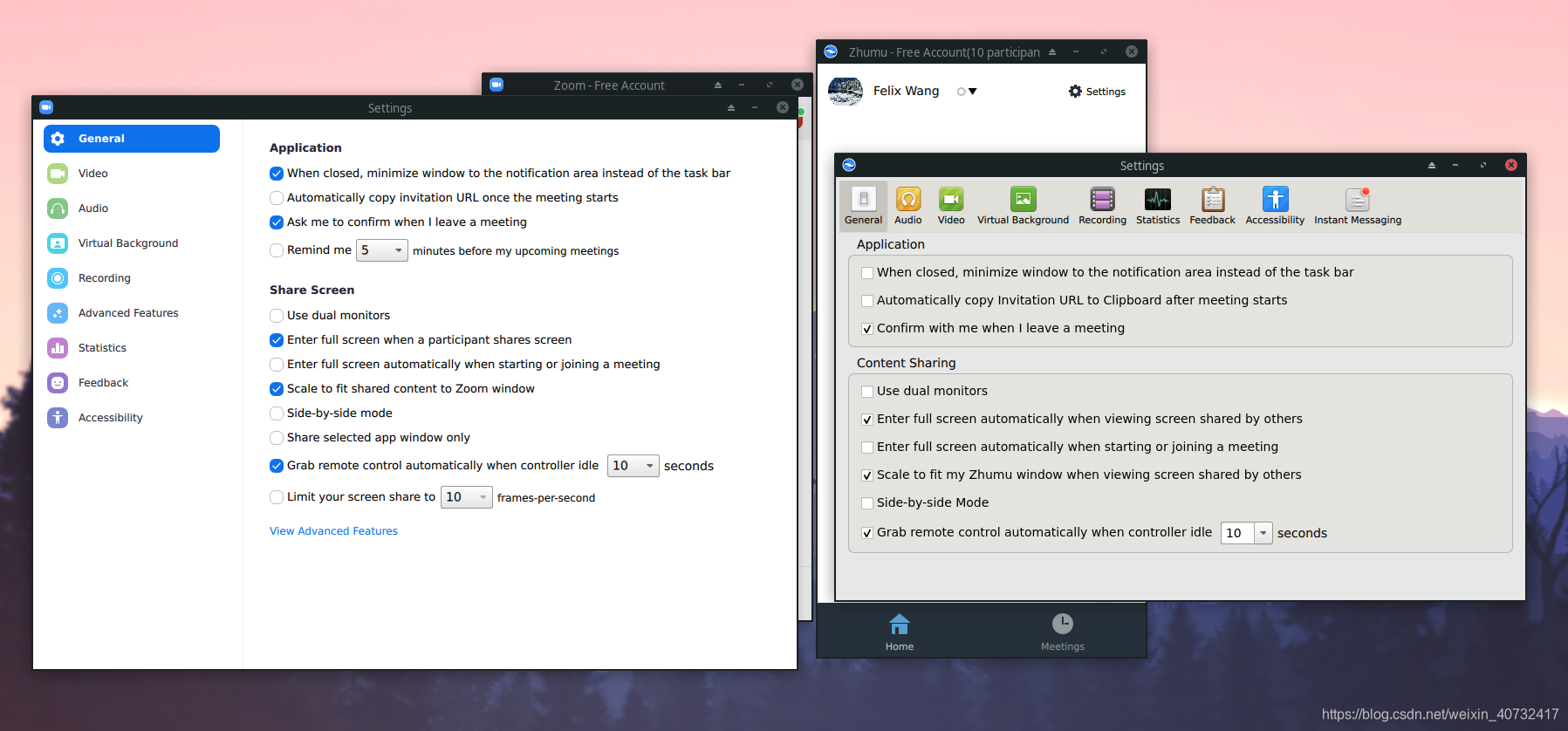1568x731 pixels.
Task: Expand the status dropdown arrow beside Felix Wang
Action: [x=972, y=92]
